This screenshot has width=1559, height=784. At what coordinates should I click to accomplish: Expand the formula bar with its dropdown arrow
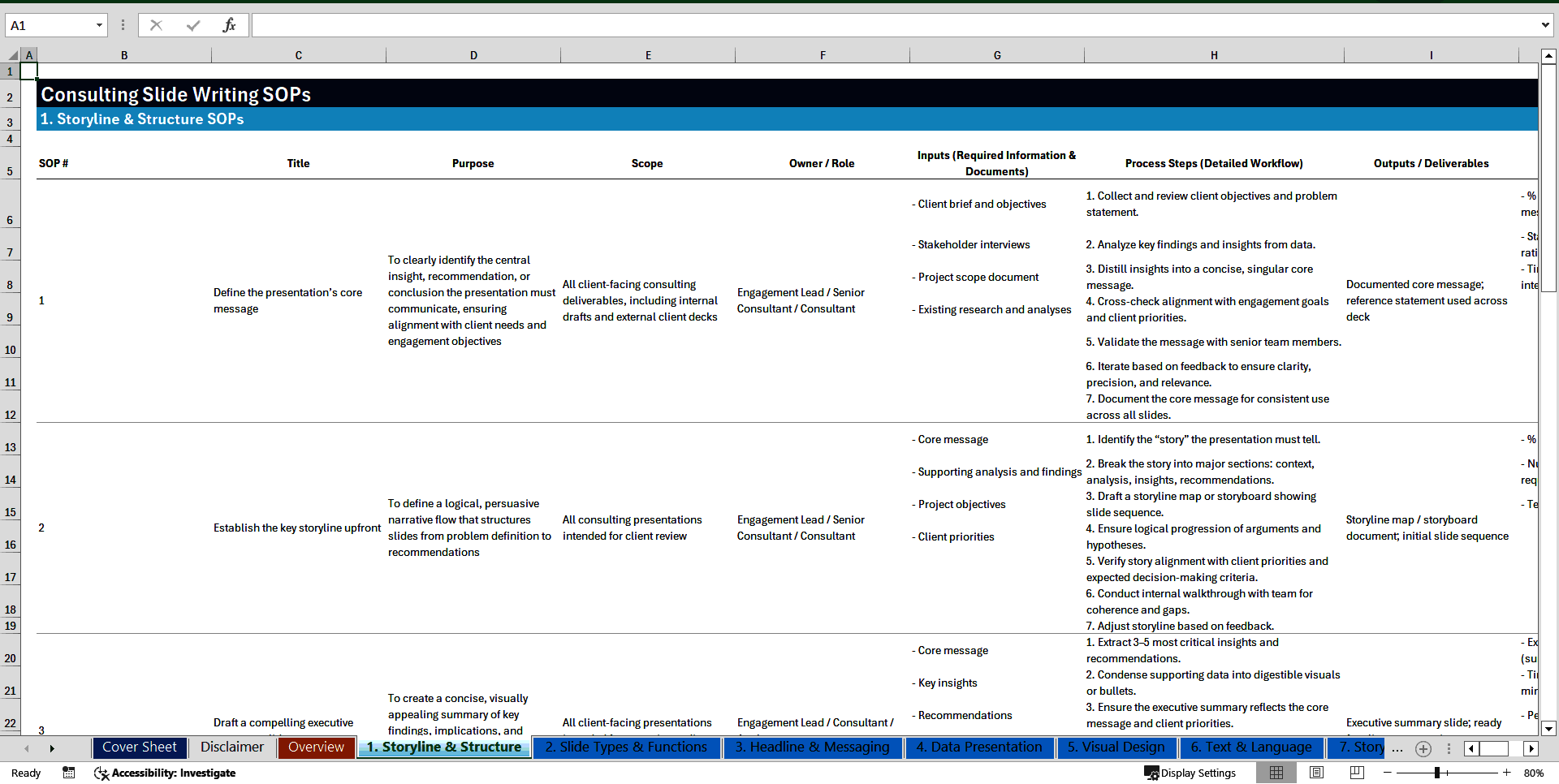1546,24
